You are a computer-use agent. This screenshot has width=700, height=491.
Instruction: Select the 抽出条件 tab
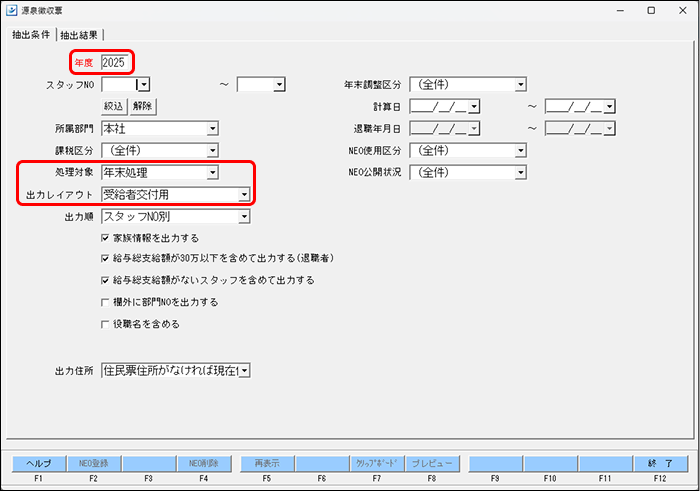pos(31,34)
